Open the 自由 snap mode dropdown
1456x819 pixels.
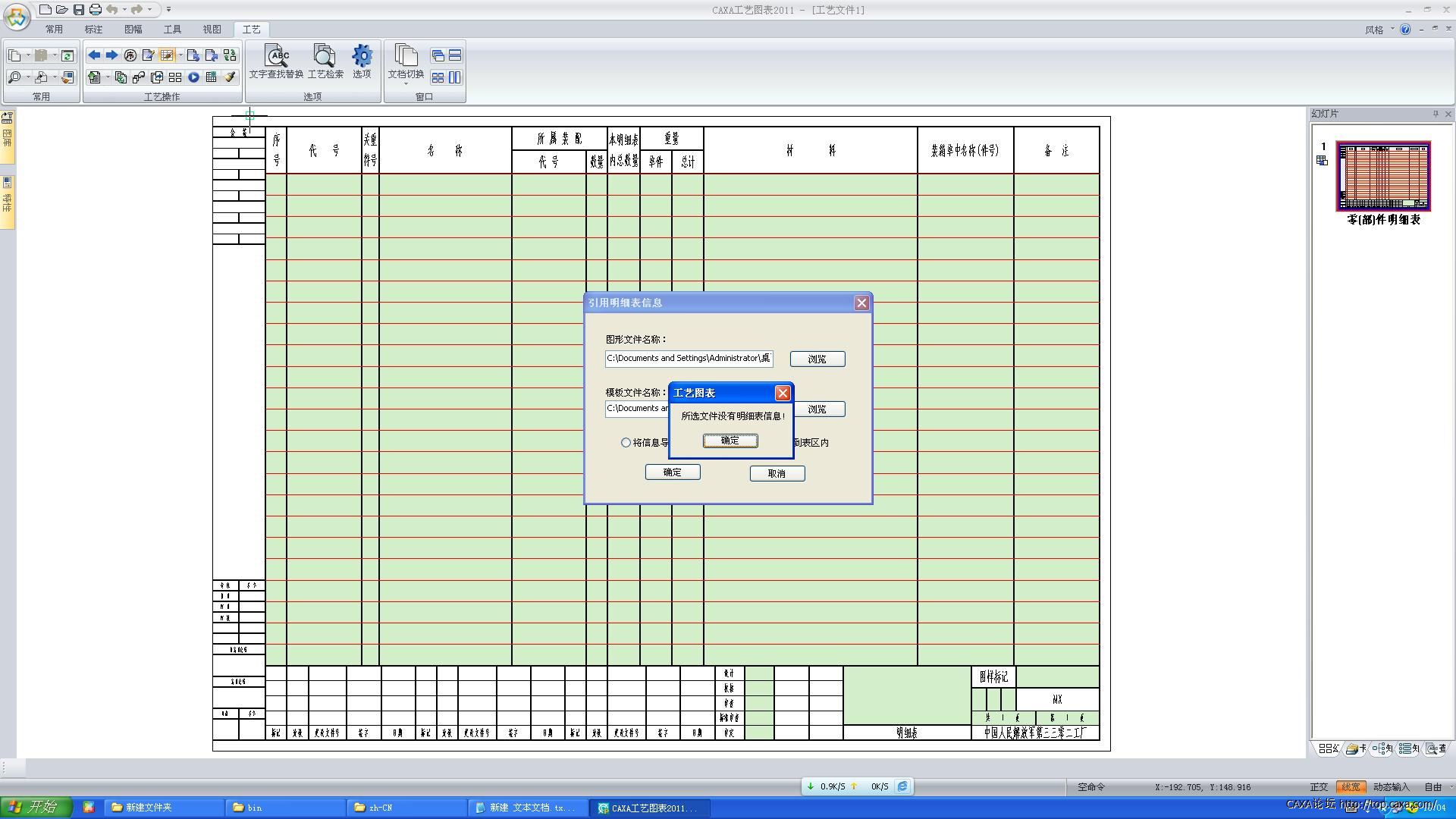coord(1437,787)
